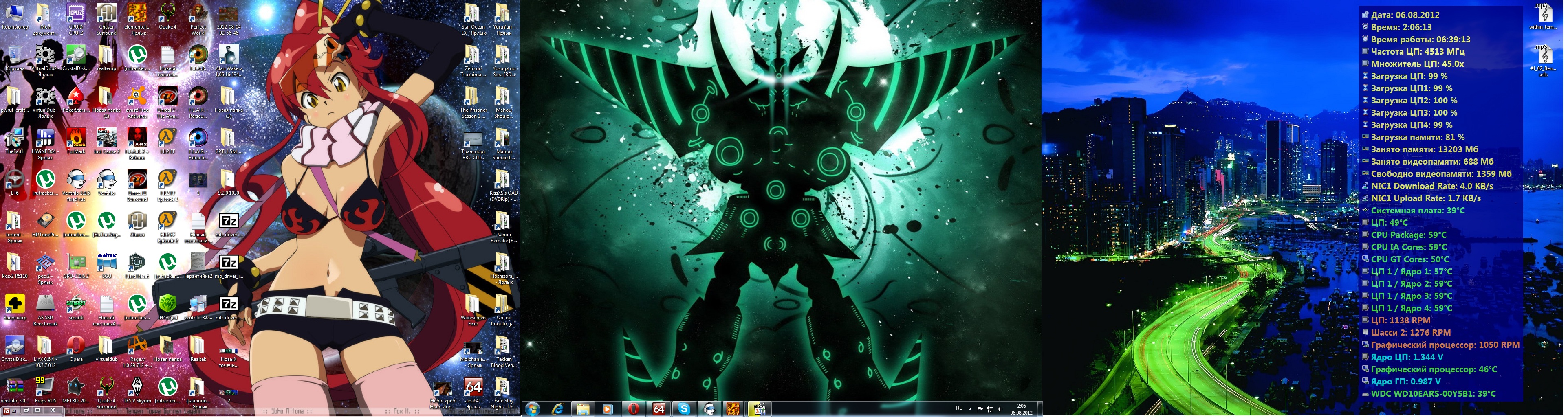Launch avast! Free Antivirus shortcut
Screen dimensions: 1568x417
(x=137, y=97)
